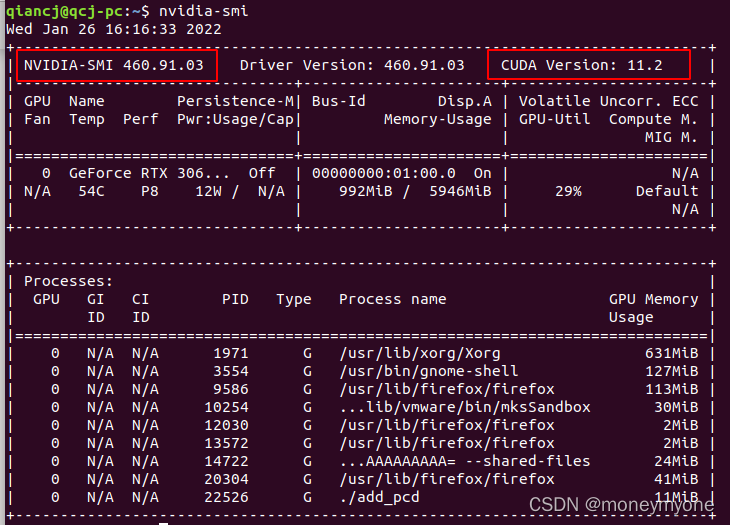Click the memory usage '631MiB'
This screenshot has width=730, height=525.
671,353
